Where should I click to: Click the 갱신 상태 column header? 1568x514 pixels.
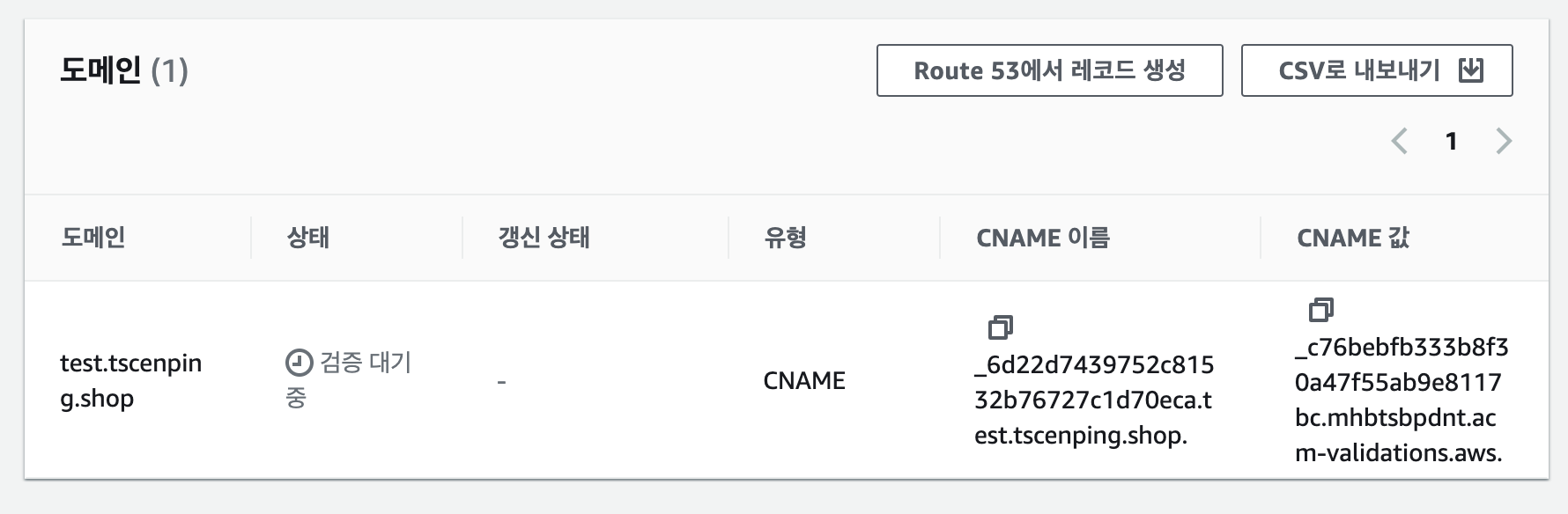[544, 238]
